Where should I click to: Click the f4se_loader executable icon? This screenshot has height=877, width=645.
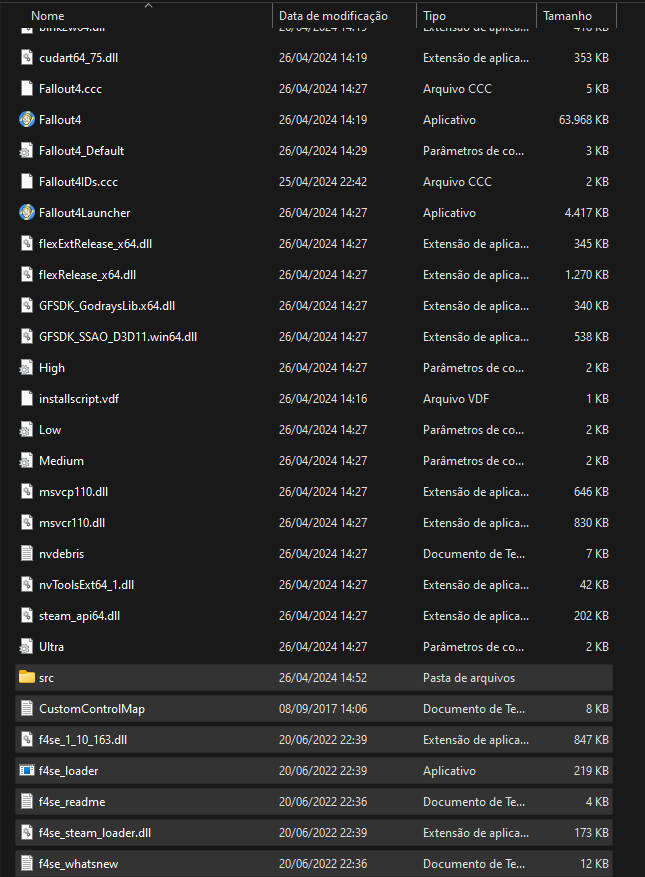point(27,771)
